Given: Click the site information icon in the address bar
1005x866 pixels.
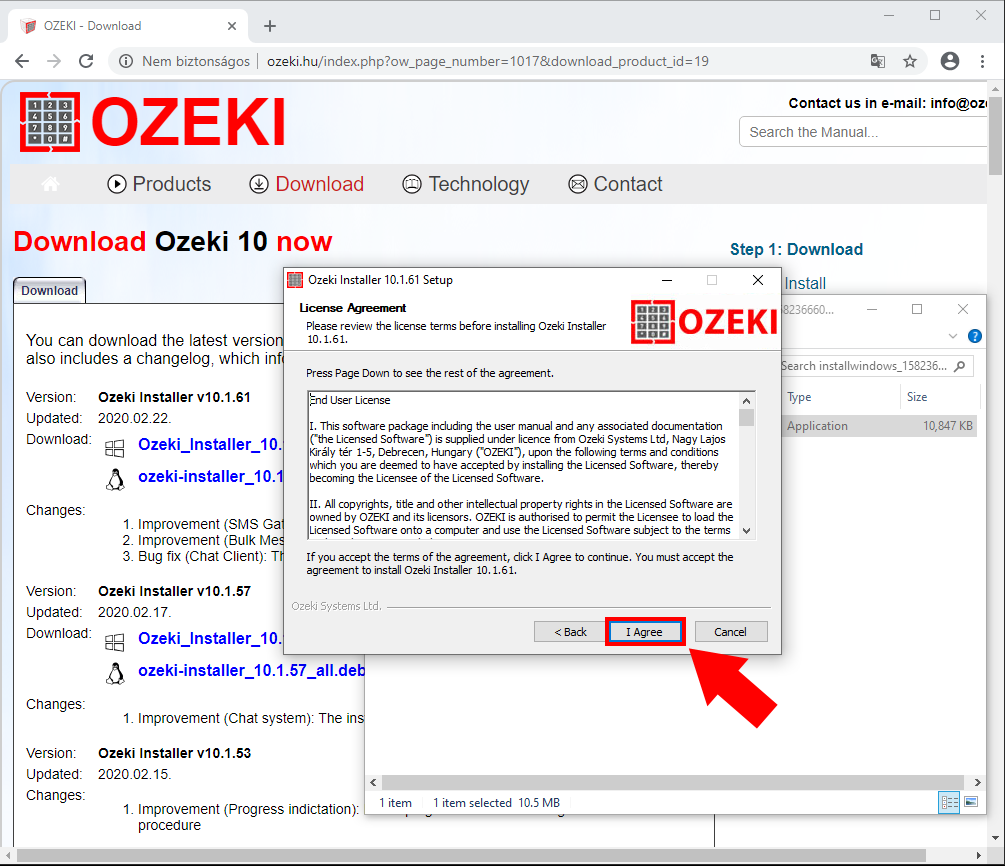Looking at the screenshot, I should coord(126,61).
